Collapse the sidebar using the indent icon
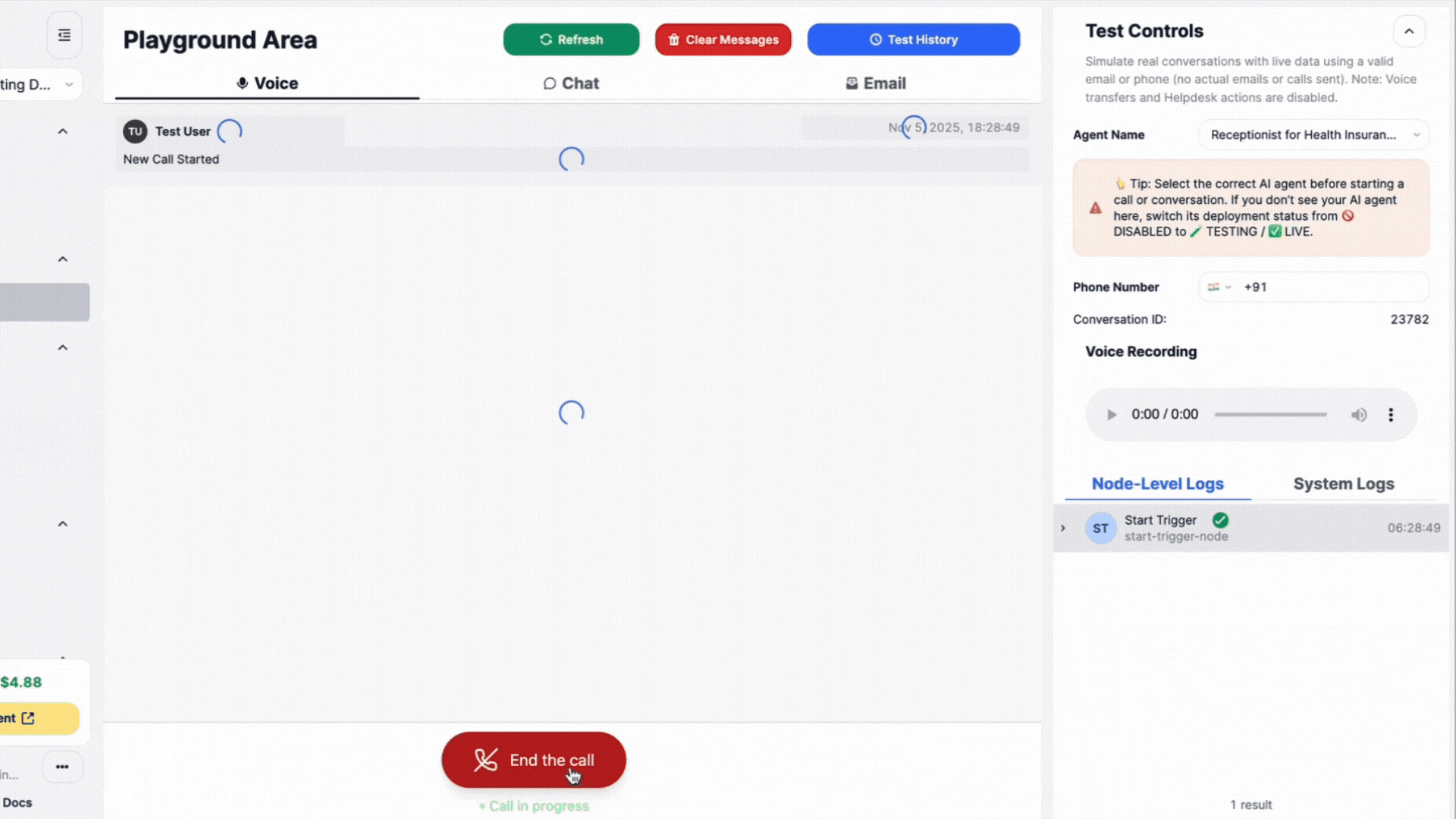The image size is (1456, 819). [64, 34]
